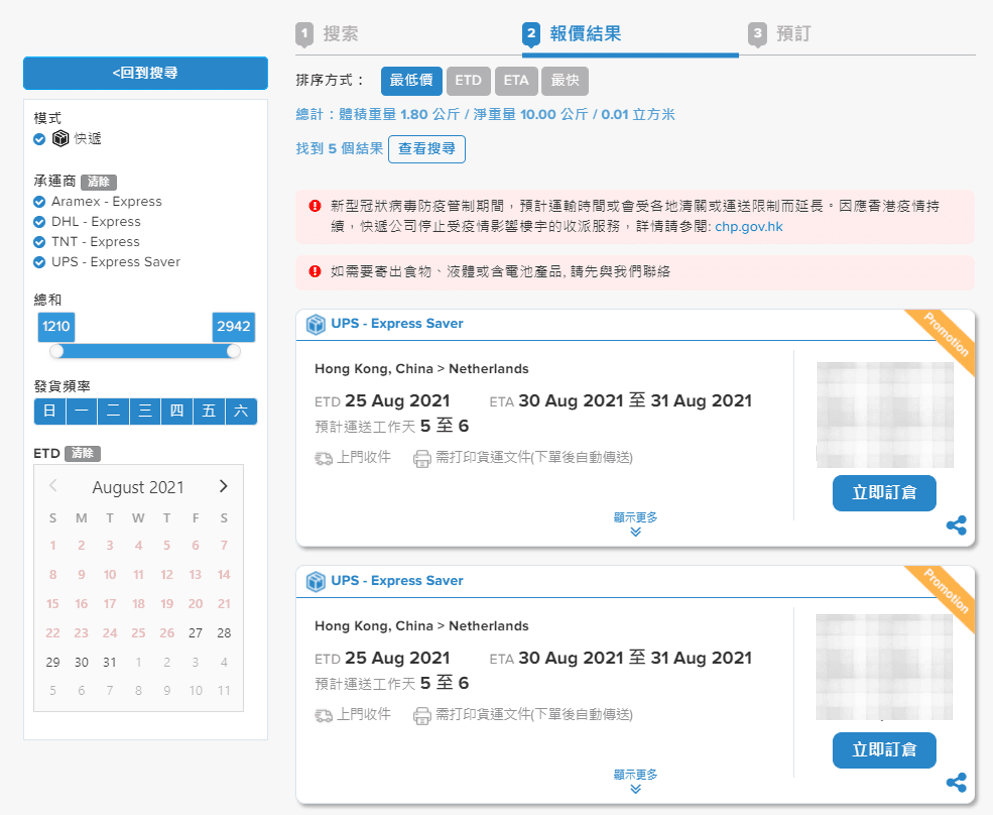Select August 31 in ETD calendar
Screen dimensions: 993x815
110,662
